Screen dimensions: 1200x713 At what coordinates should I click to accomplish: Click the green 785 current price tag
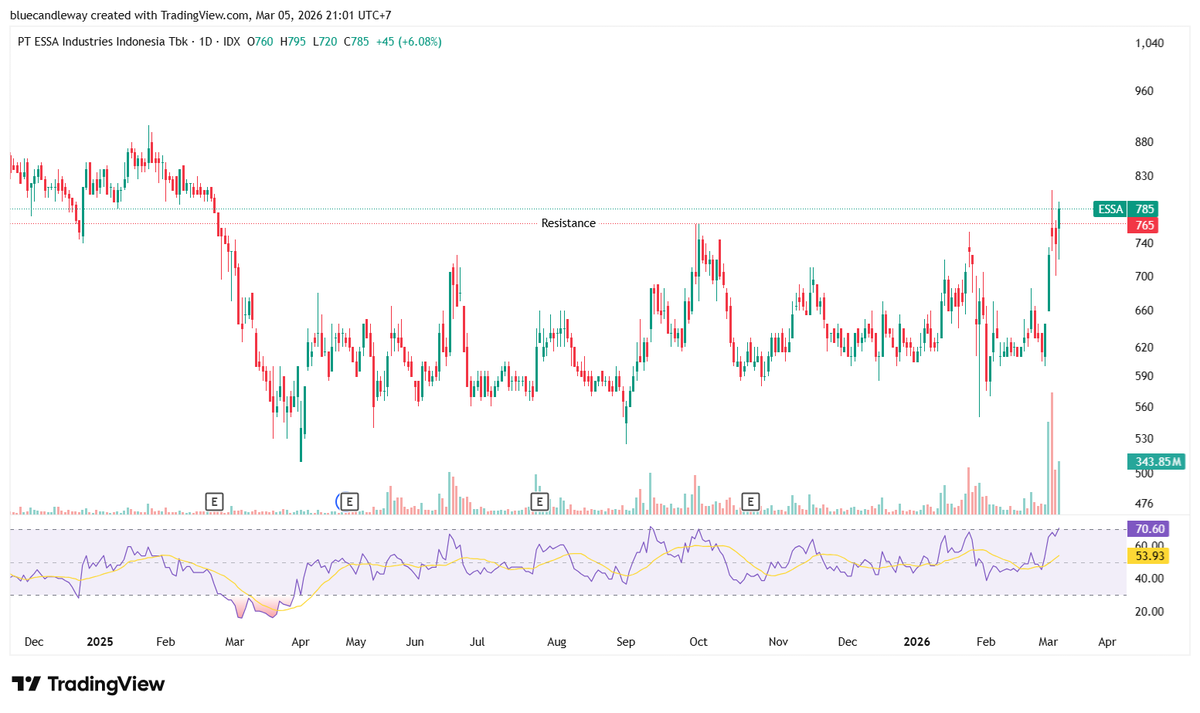pos(1145,209)
